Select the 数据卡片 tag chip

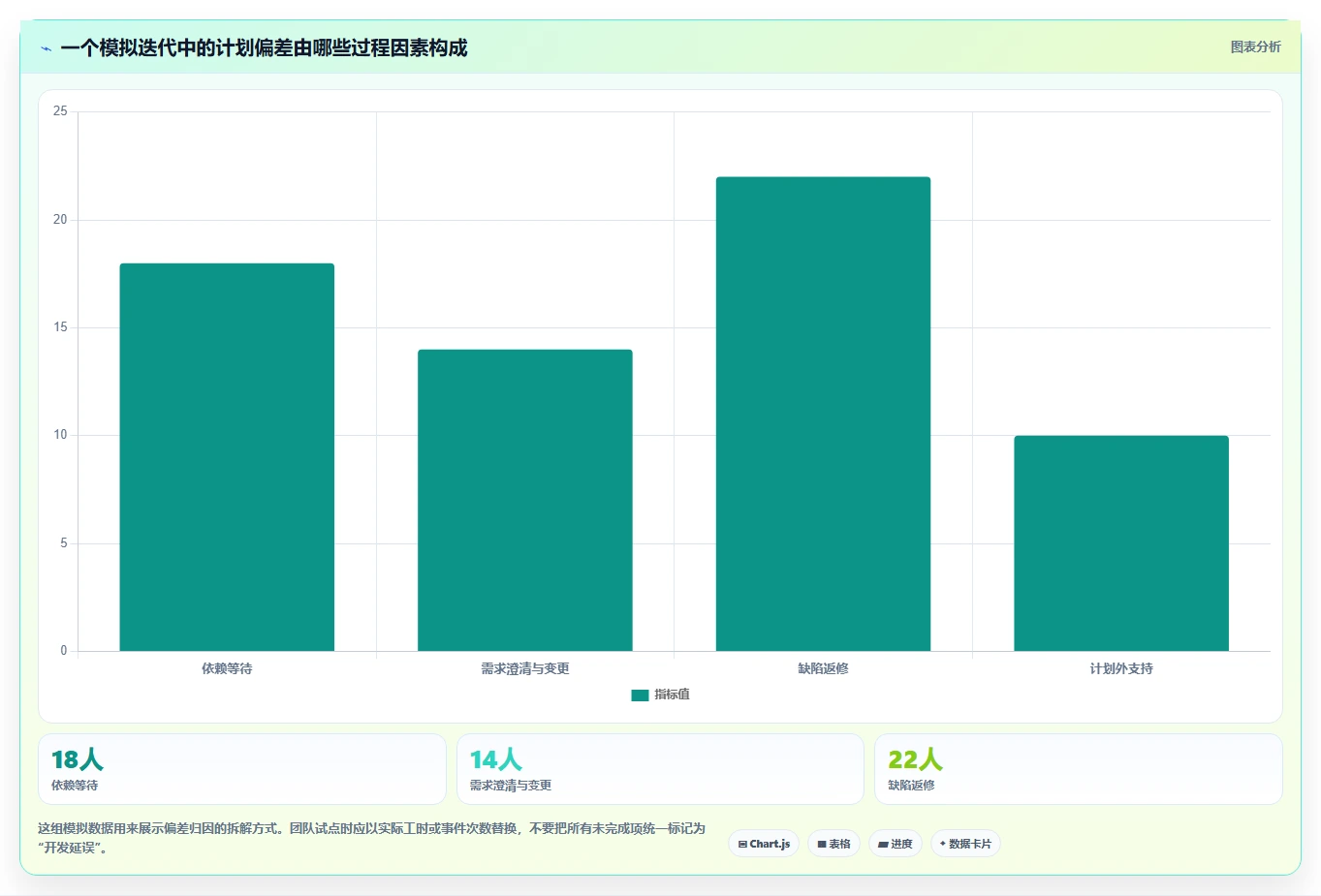(965, 844)
